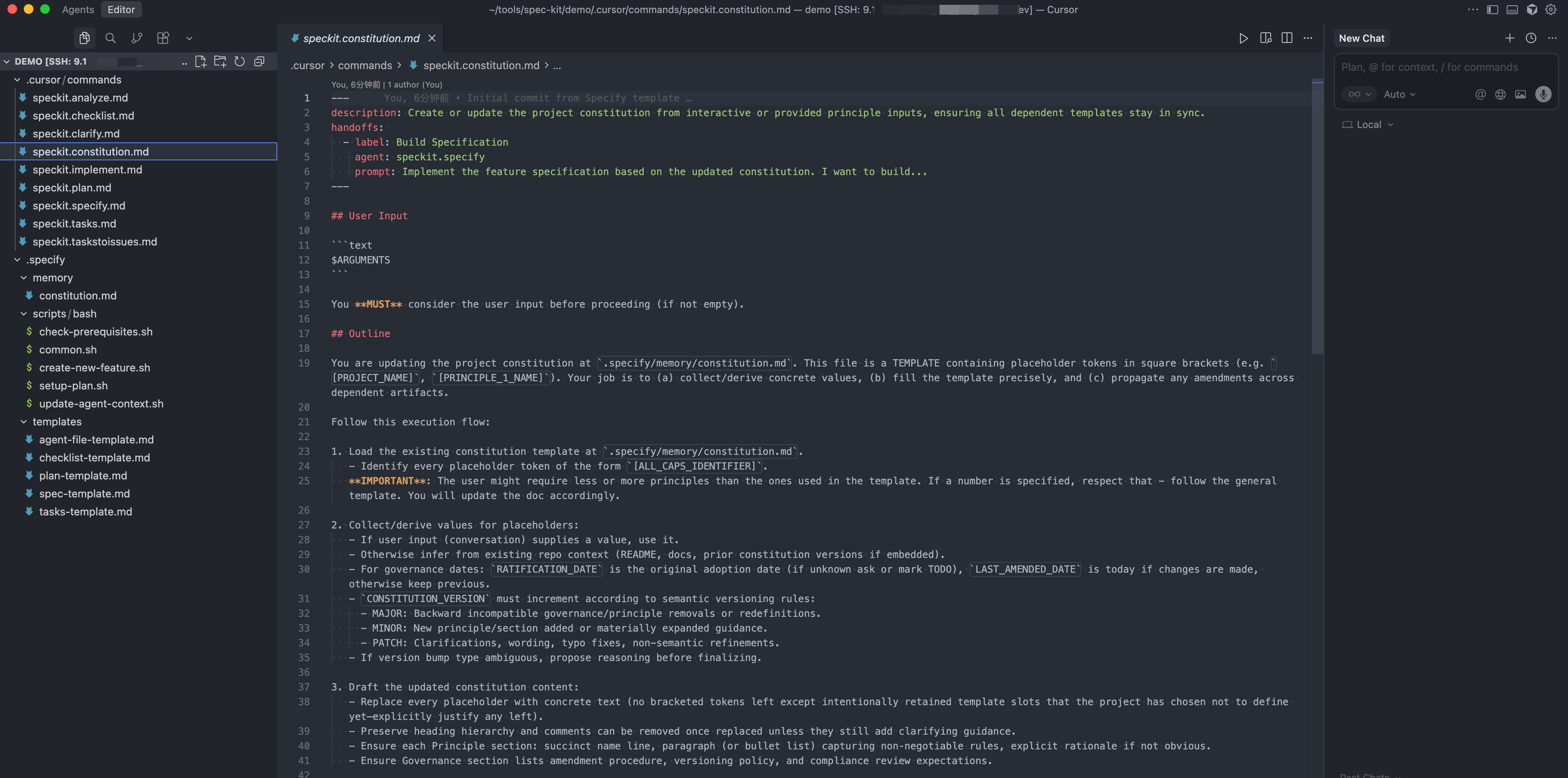Open the Auto model dropdown

(1399, 94)
